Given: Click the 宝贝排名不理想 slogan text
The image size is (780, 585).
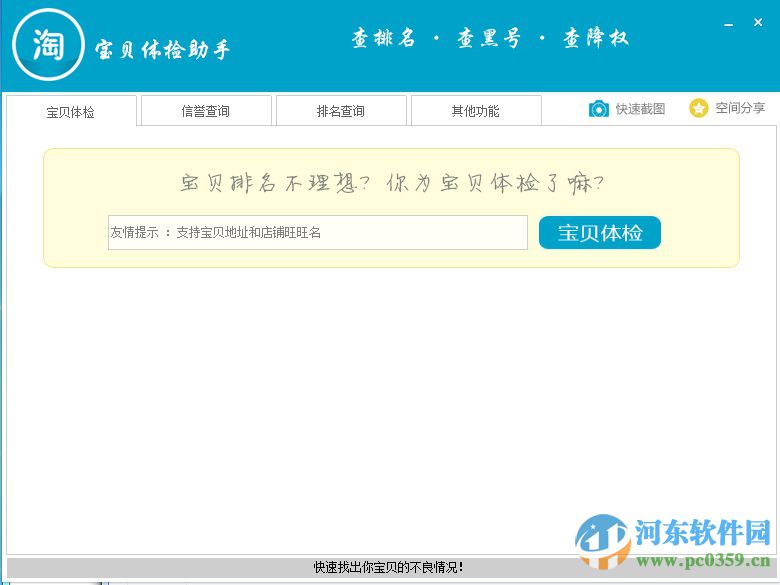Looking at the screenshot, I should [275, 183].
